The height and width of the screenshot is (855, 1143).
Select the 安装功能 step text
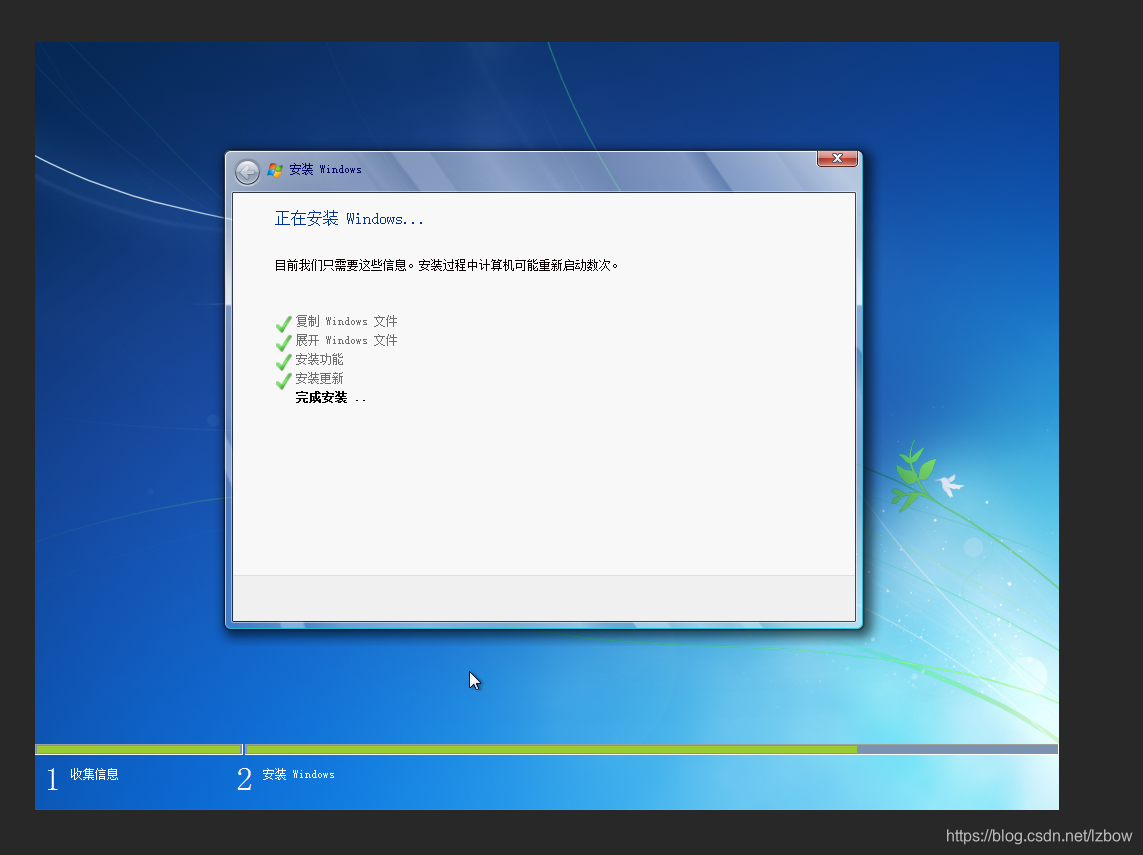[x=319, y=359]
